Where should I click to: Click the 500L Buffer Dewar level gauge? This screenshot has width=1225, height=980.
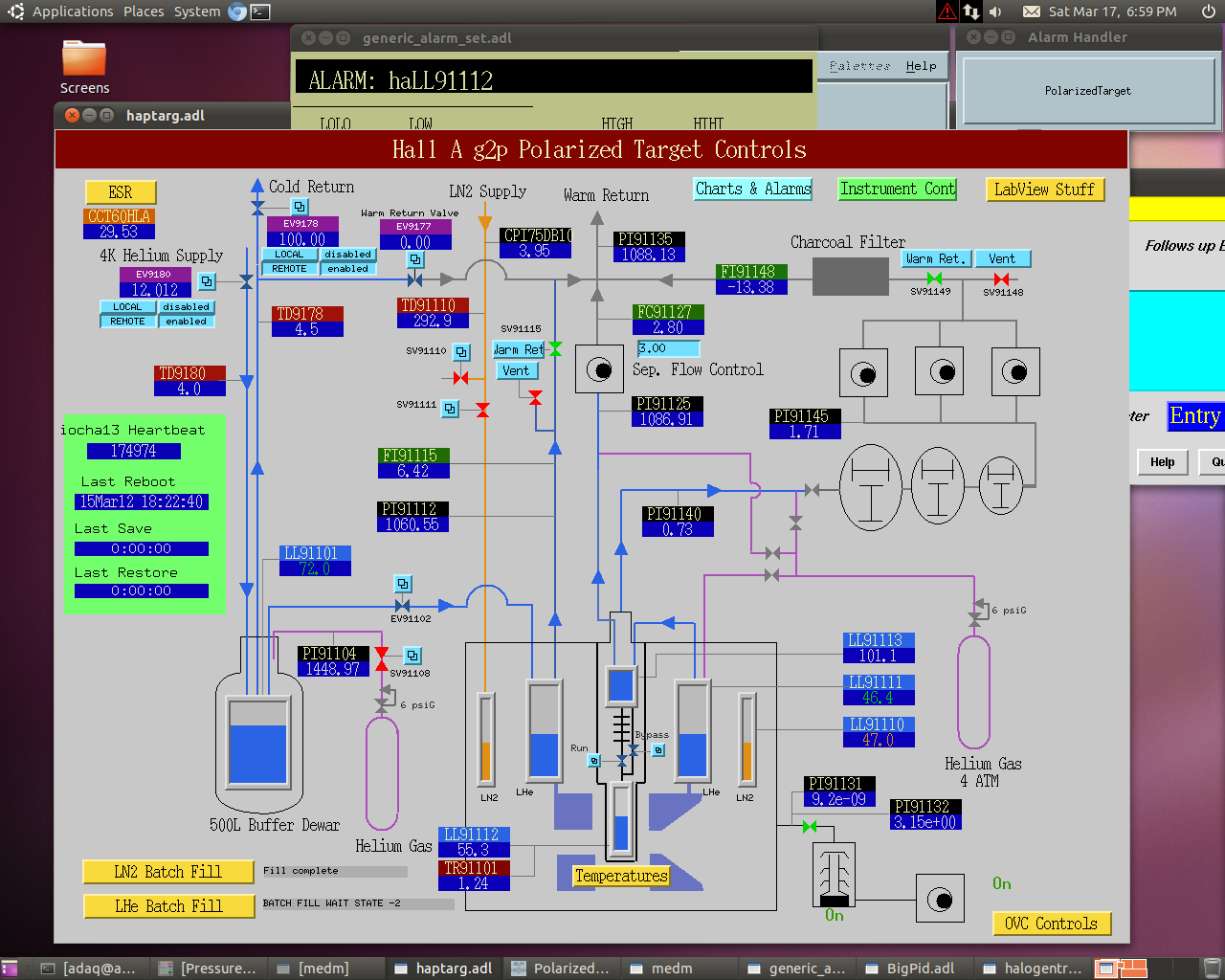258,741
